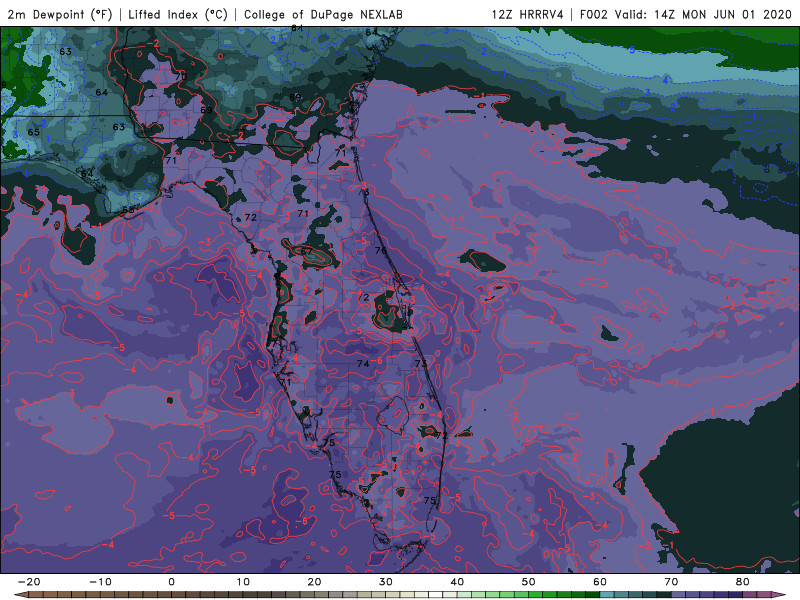Click the '76' dewpoint reading on the map
800x600 pixels.
(x=381, y=251)
